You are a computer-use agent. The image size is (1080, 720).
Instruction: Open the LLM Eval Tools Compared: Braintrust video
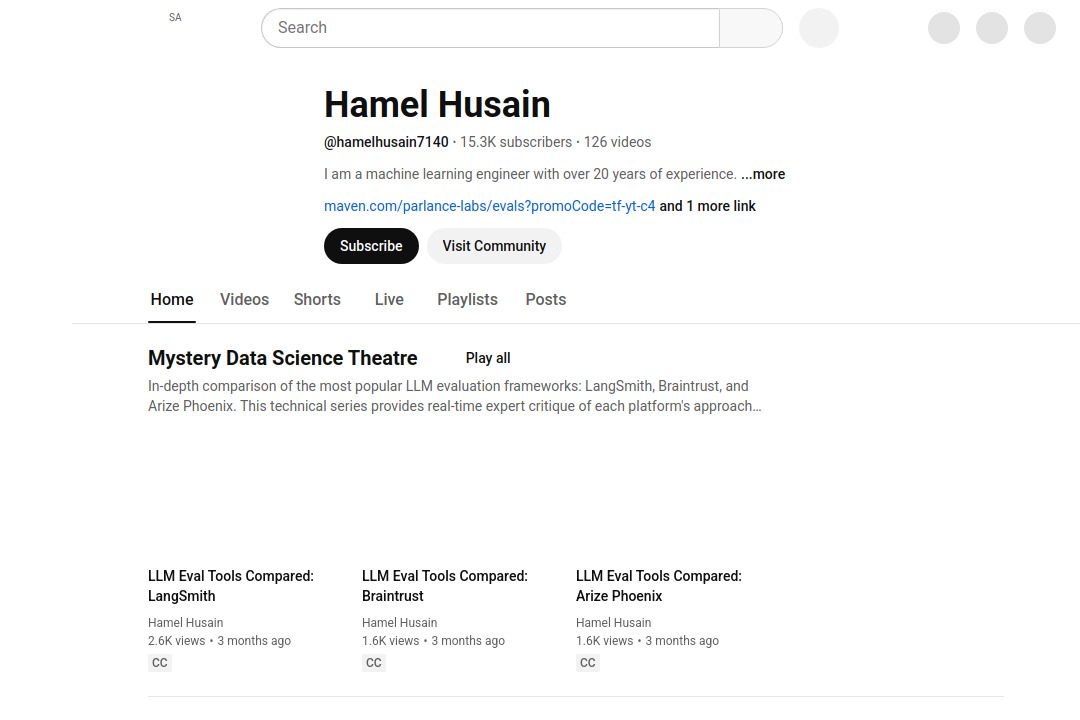[444, 586]
